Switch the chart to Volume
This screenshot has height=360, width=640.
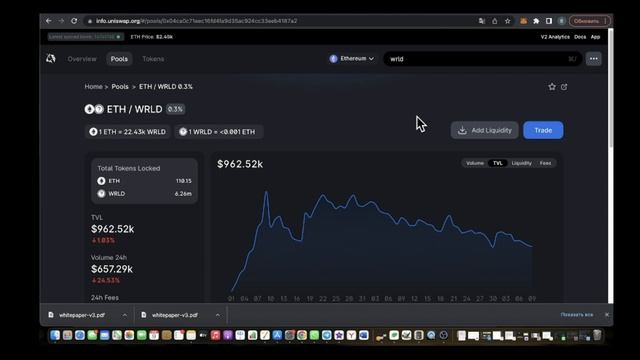click(x=475, y=163)
